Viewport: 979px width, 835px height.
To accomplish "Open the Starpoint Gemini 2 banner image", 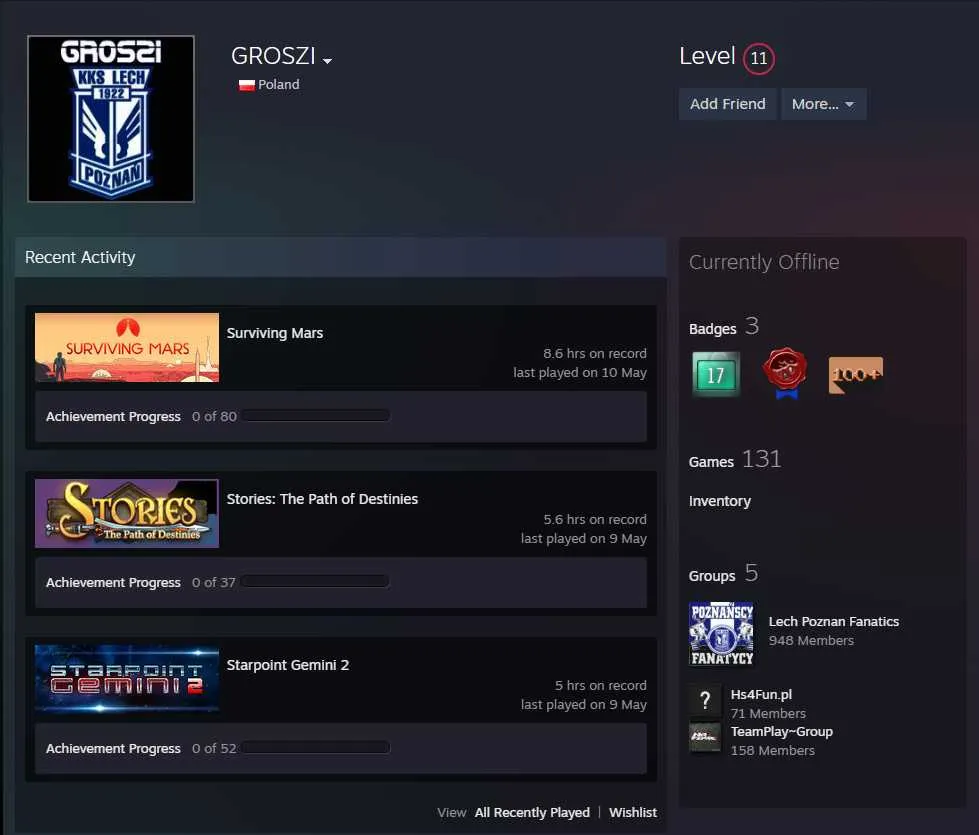I will (127, 679).
